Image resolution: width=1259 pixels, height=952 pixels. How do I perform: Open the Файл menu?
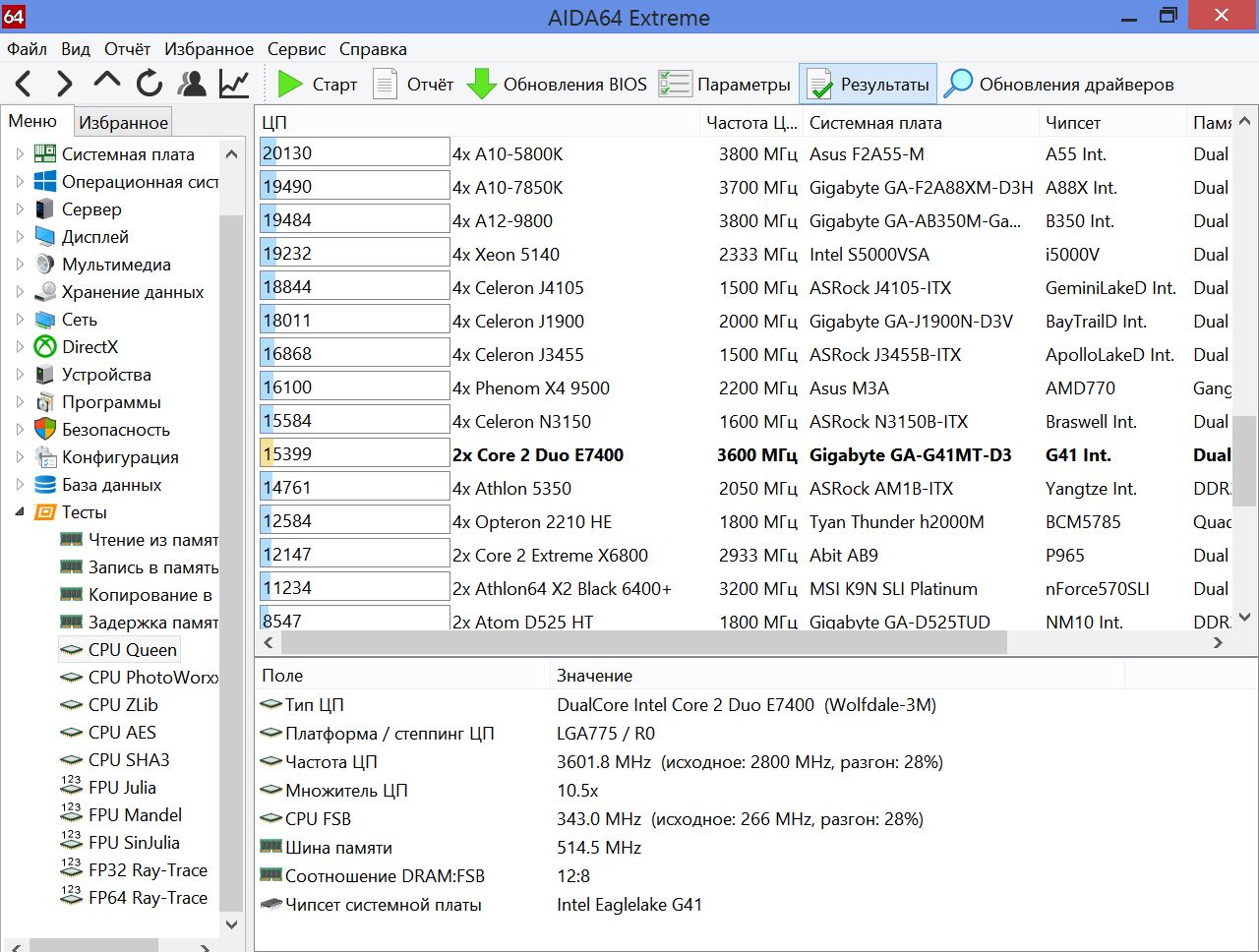click(27, 49)
